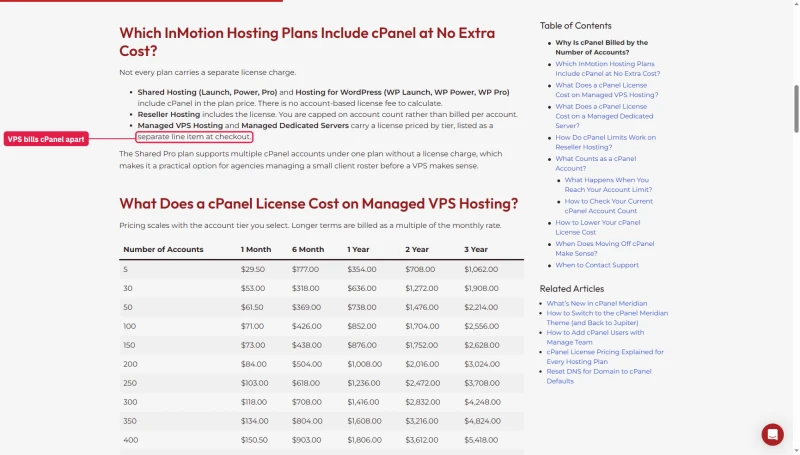Click the '2 Year' column header
This screenshot has height=455, width=800.
[x=417, y=249]
